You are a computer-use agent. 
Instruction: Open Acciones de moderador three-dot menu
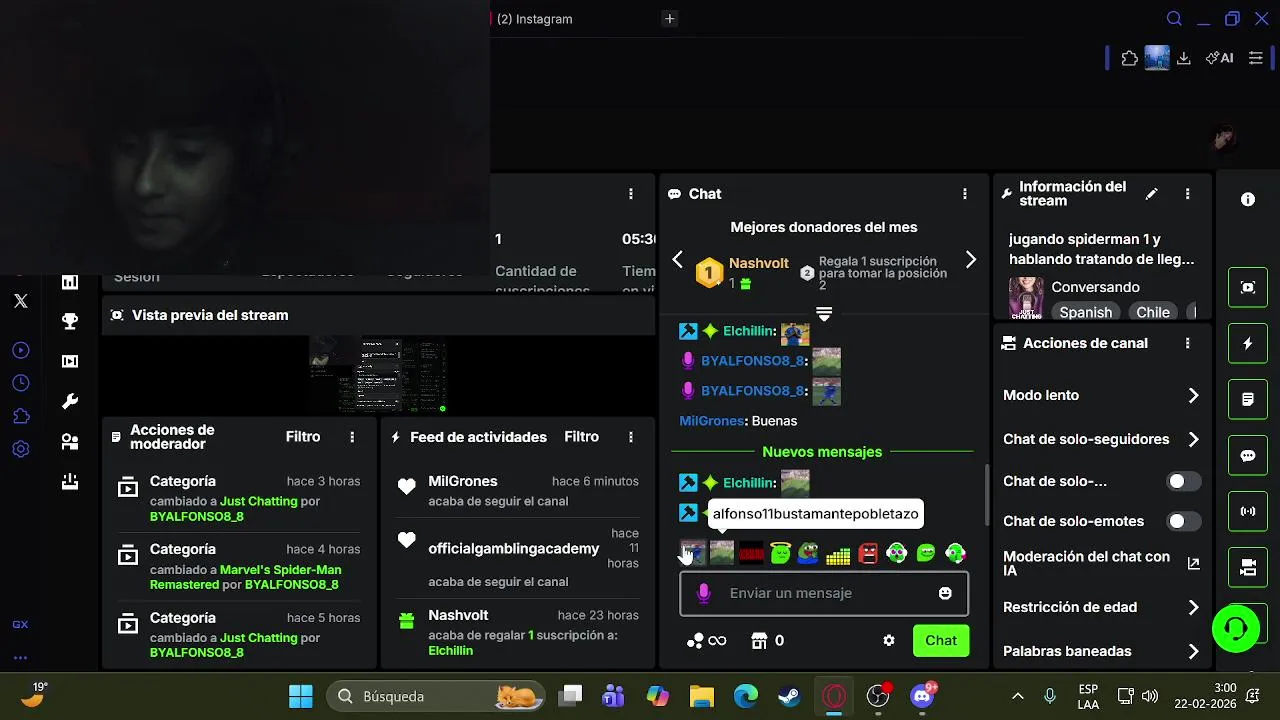[x=352, y=437]
